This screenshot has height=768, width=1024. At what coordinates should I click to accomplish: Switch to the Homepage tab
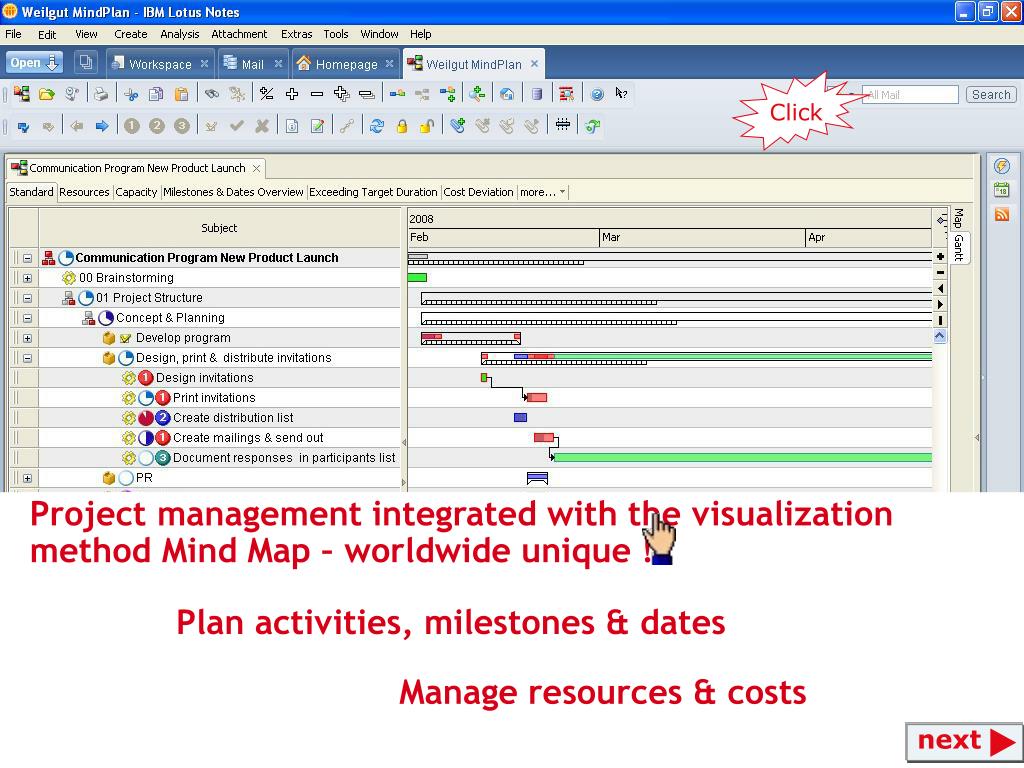coord(345,64)
